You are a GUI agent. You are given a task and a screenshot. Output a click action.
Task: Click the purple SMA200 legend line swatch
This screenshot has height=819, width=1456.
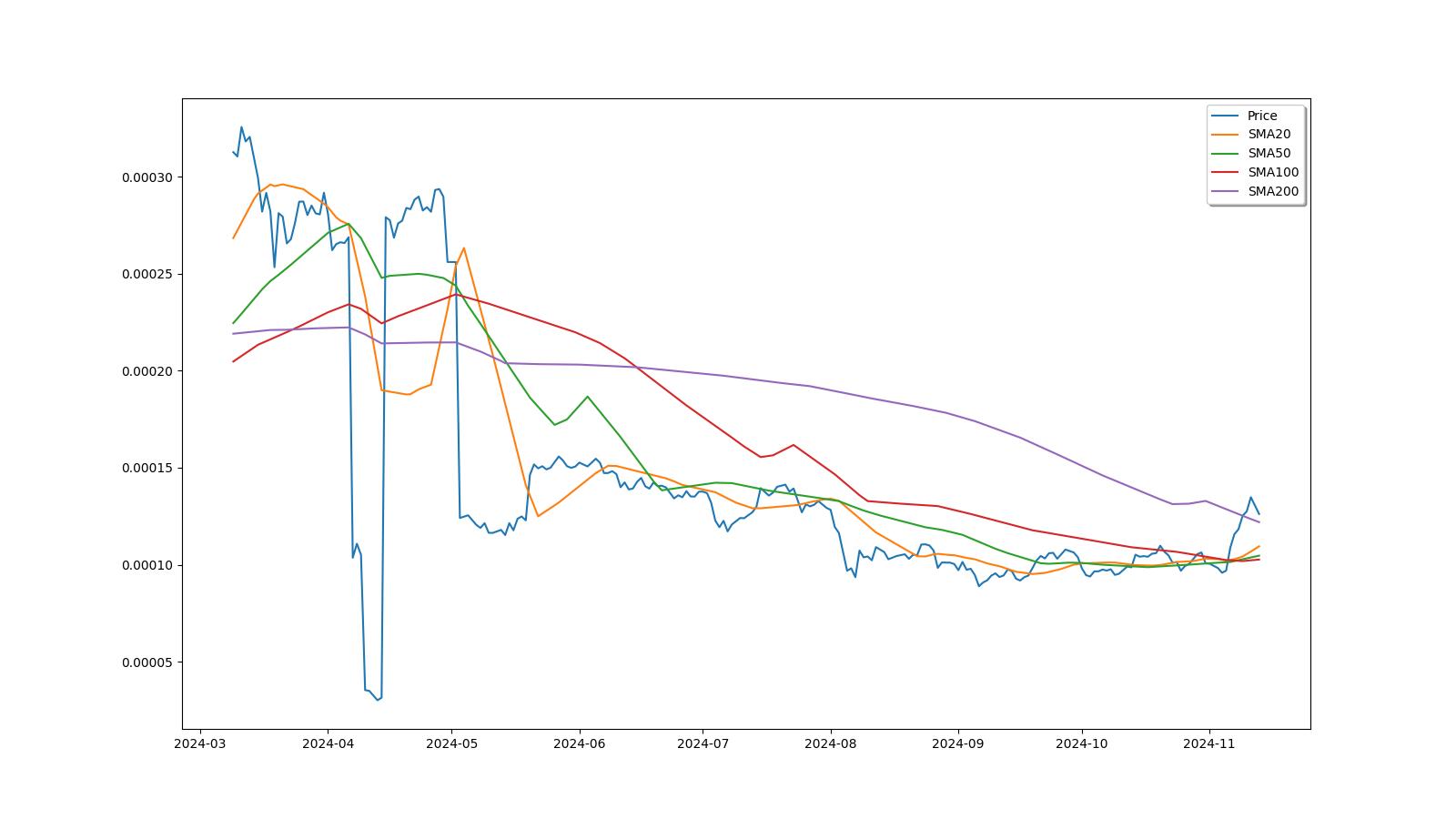(x=1226, y=192)
